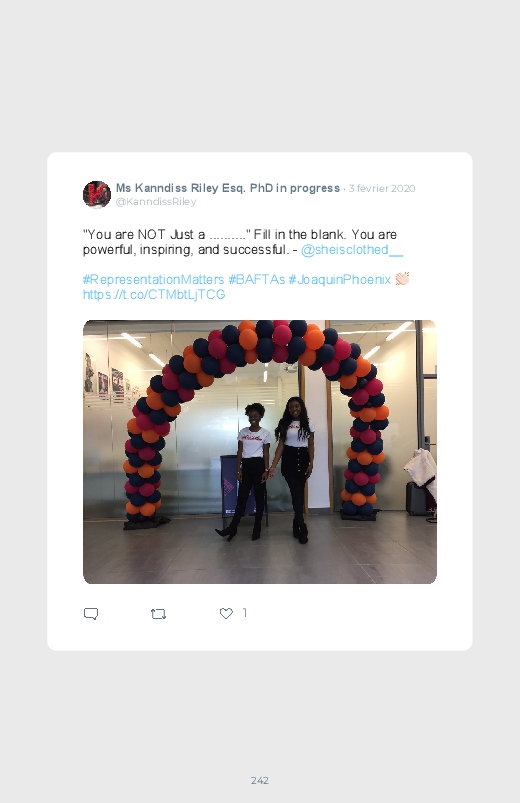This screenshot has height=803, width=520.
Task: Open Kanndiss Riley's profile avatar
Action: (x=97, y=194)
